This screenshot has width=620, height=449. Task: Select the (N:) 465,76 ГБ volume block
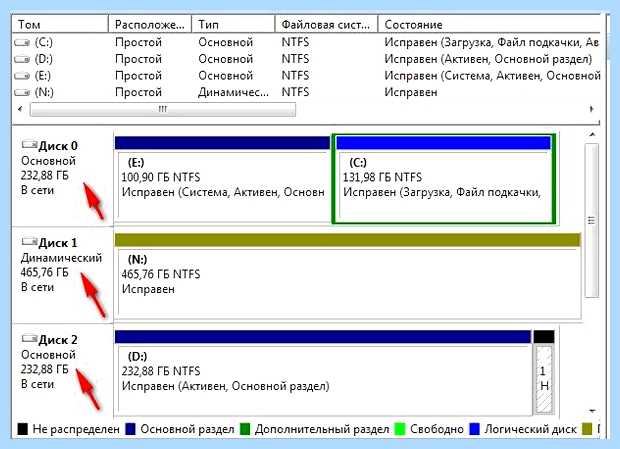348,275
